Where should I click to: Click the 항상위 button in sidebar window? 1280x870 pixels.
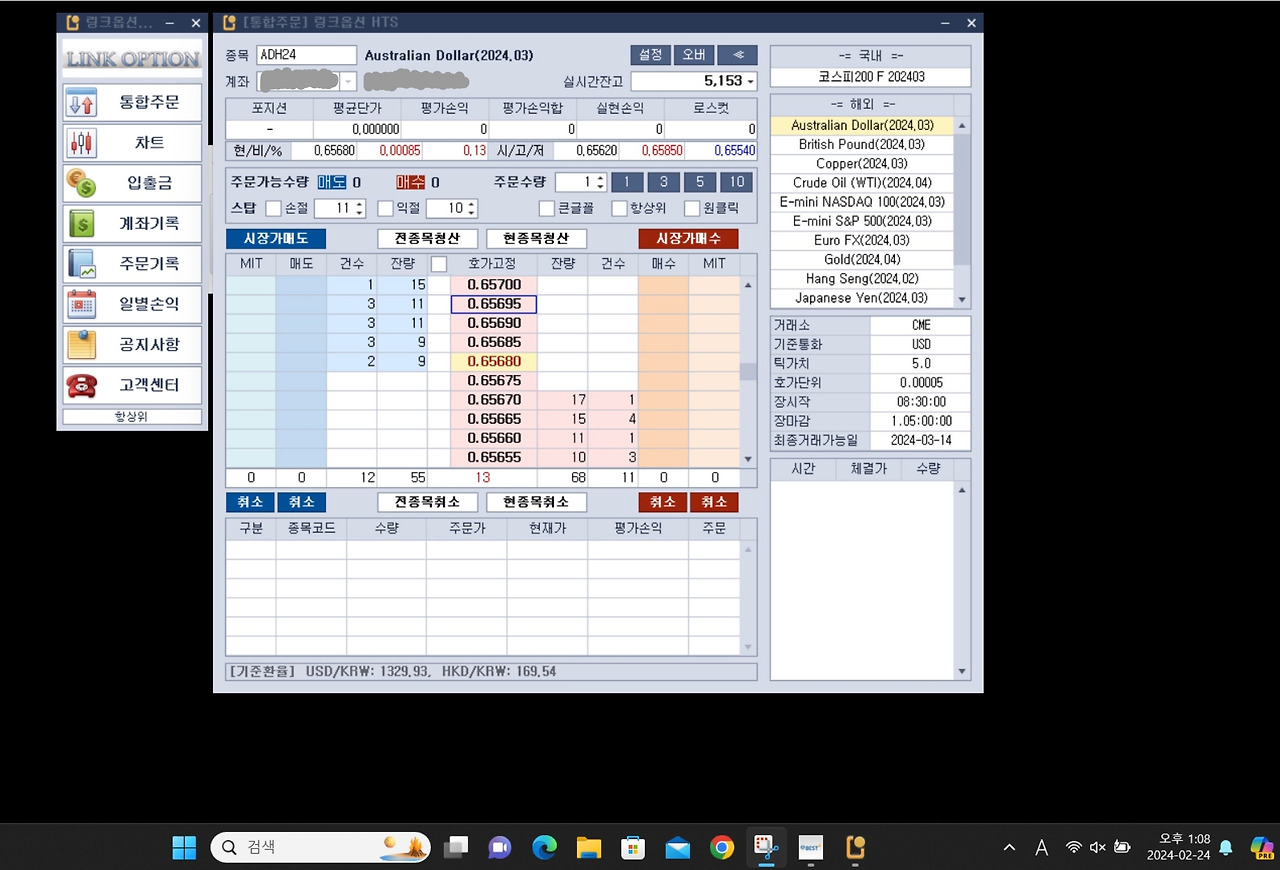click(132, 417)
